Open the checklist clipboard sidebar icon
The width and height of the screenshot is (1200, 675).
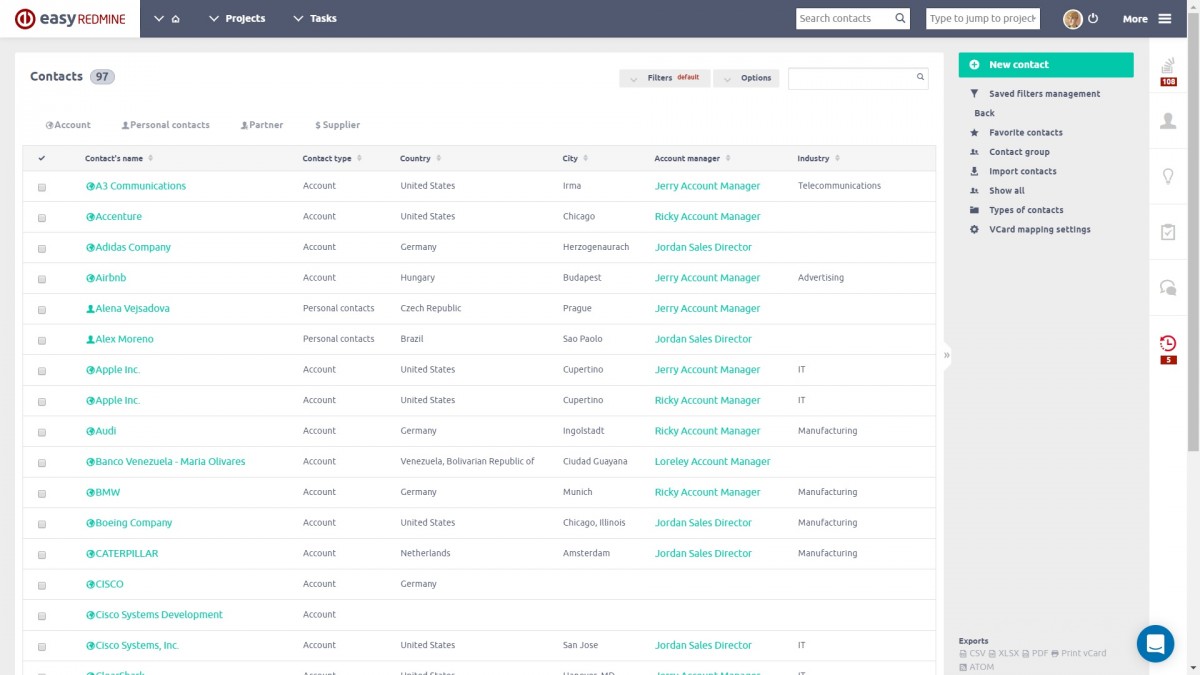coord(1168,231)
